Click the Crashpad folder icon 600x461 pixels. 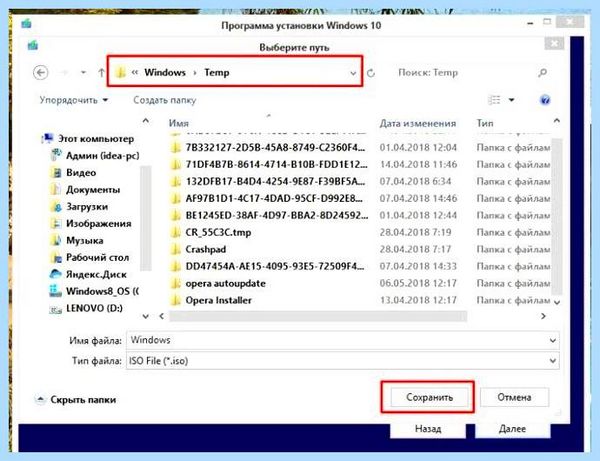175,249
